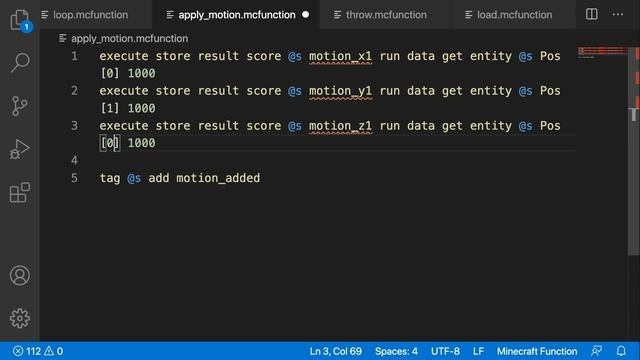Open the Explorer view in activity bar
Image resolution: width=640 pixels, height=360 pixels.
click(20, 20)
